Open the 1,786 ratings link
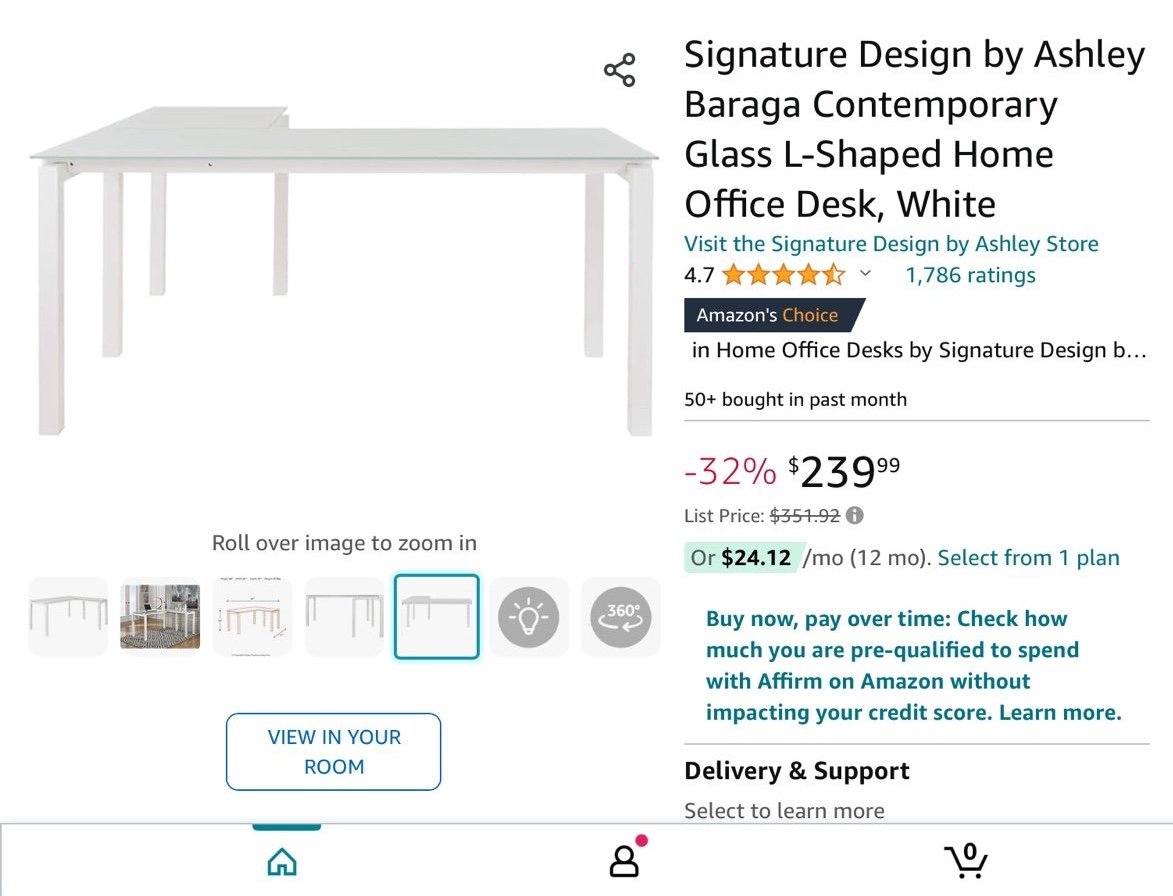 pyautogui.click(x=970, y=275)
